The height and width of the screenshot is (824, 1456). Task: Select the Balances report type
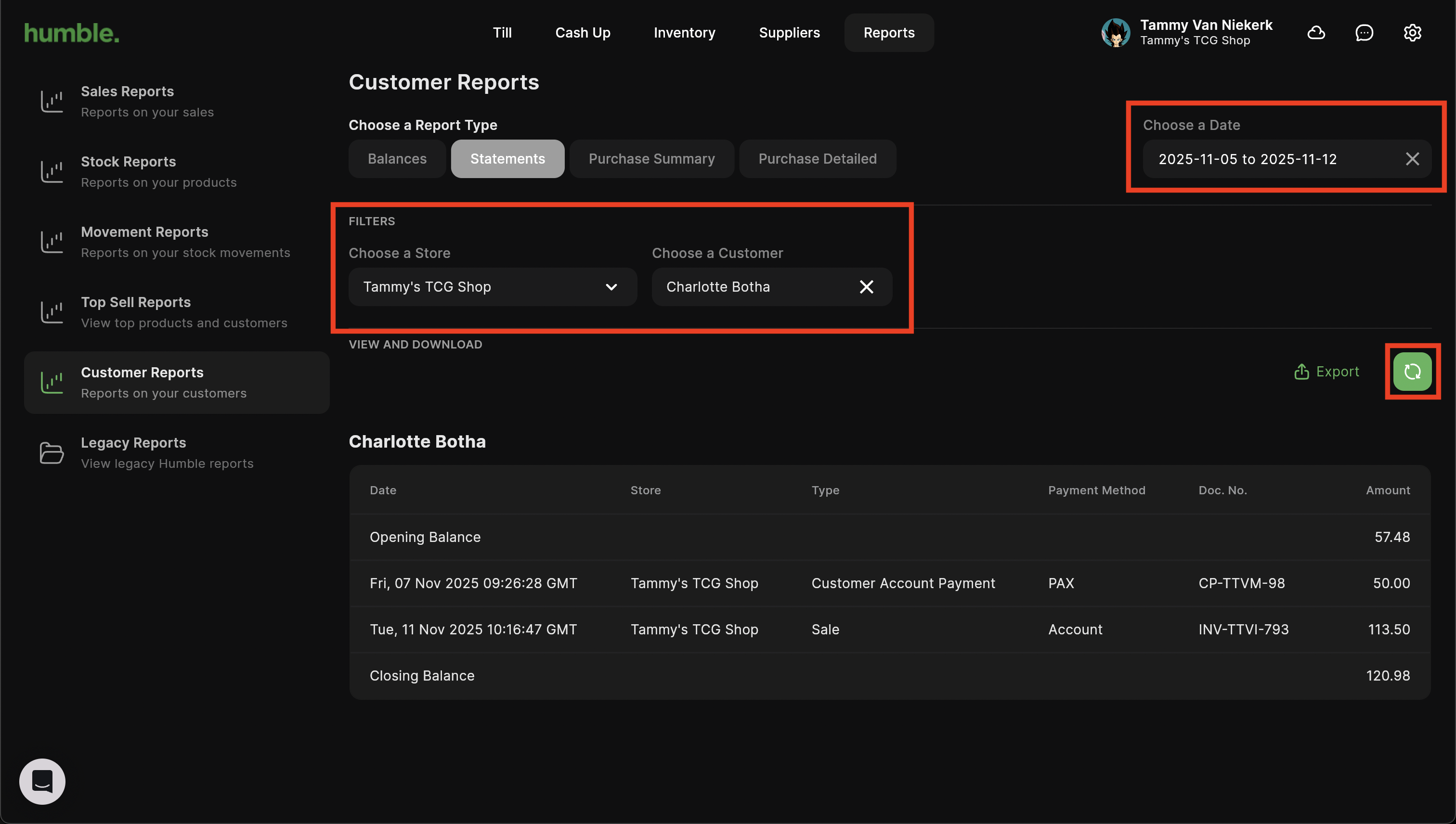coord(397,159)
